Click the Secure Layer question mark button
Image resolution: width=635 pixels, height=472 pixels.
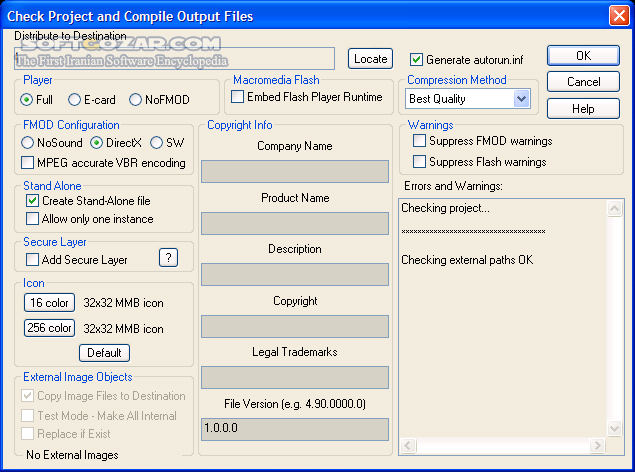tap(168, 257)
